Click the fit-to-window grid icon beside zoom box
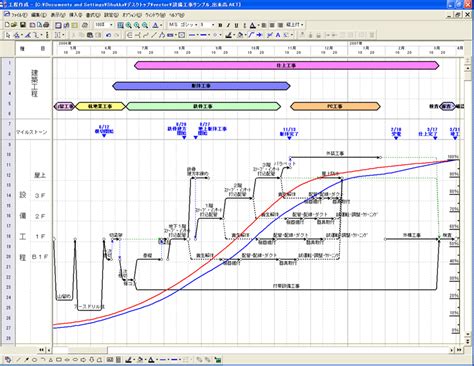The height and width of the screenshot is (366, 474). (121, 25)
